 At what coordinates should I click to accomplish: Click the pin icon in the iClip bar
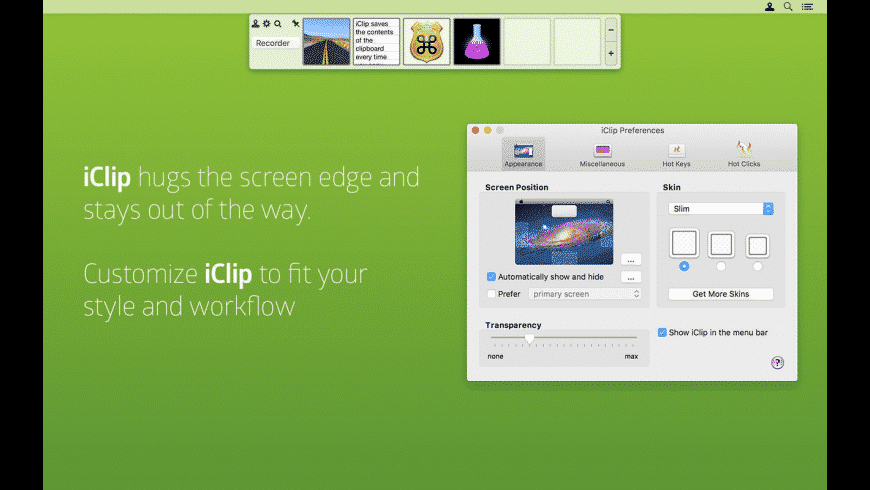pyautogui.click(x=295, y=23)
